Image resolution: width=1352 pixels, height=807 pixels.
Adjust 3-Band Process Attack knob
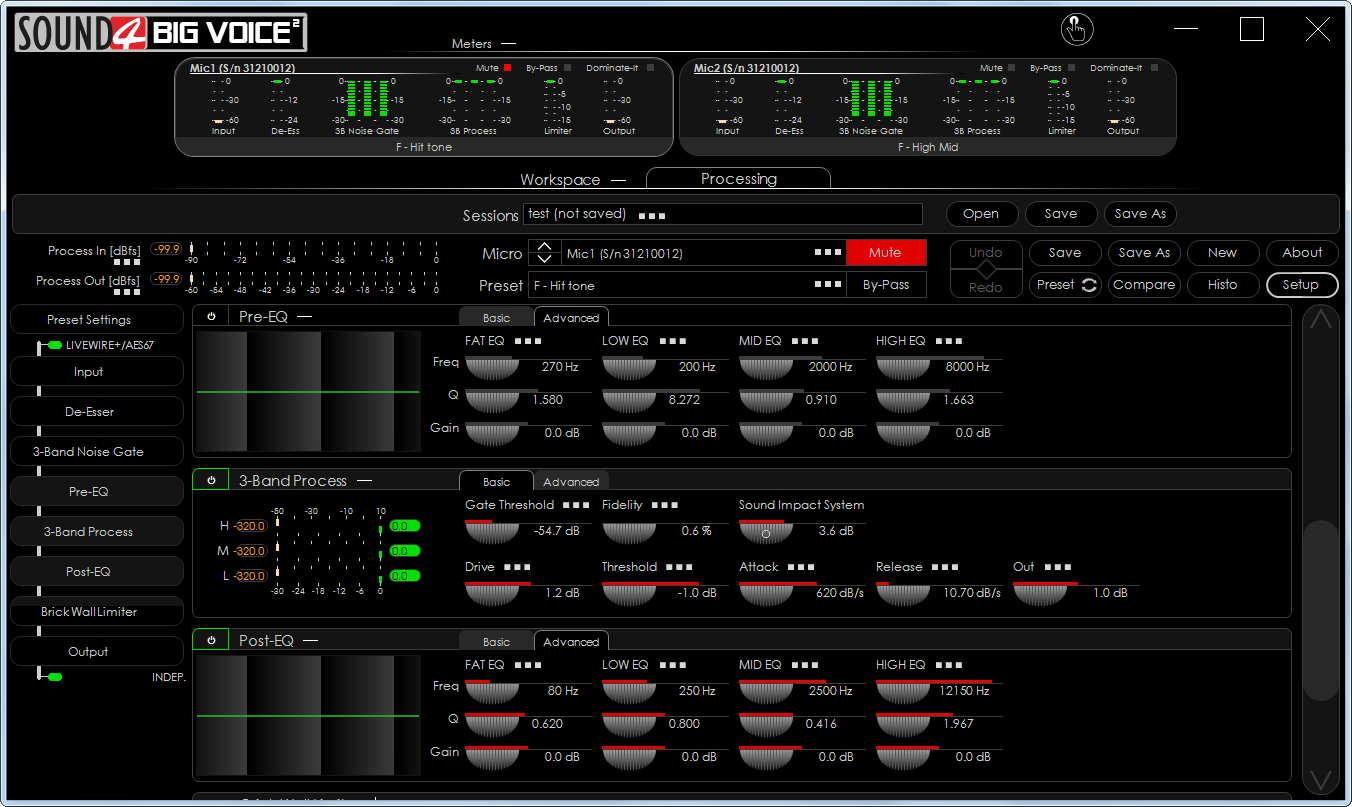pos(767,593)
